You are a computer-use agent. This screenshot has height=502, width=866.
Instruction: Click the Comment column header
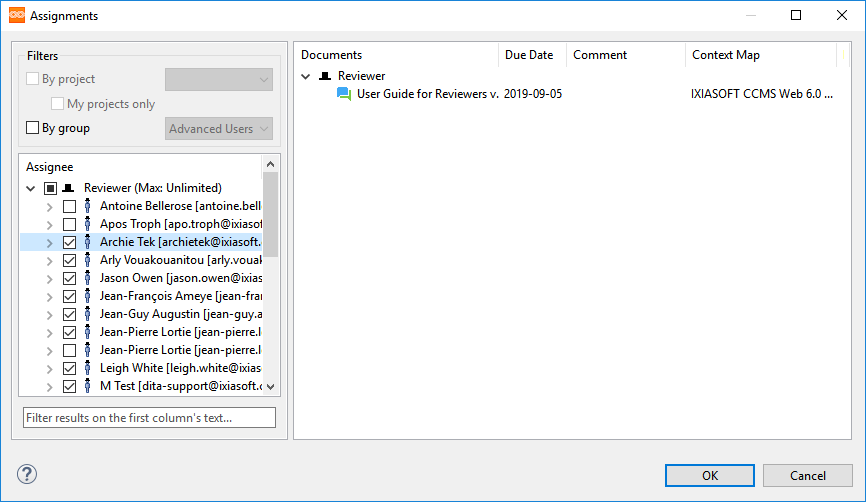pos(626,55)
